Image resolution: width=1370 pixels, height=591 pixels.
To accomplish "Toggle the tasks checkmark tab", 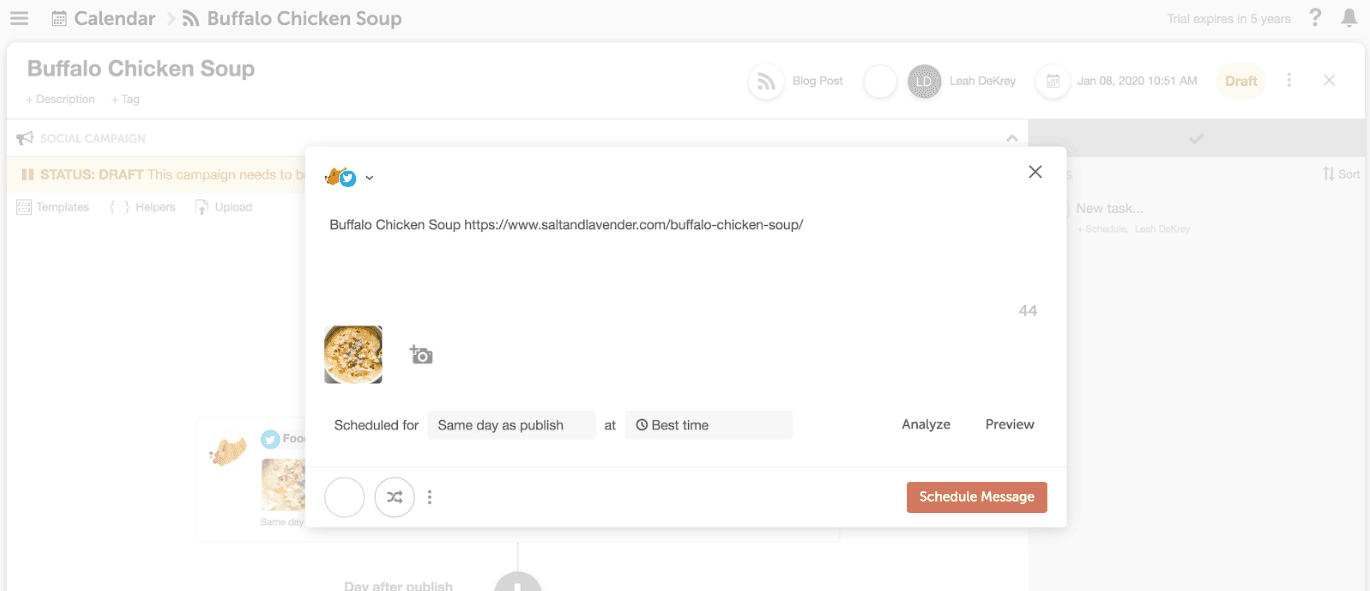I will [x=1196, y=138].
